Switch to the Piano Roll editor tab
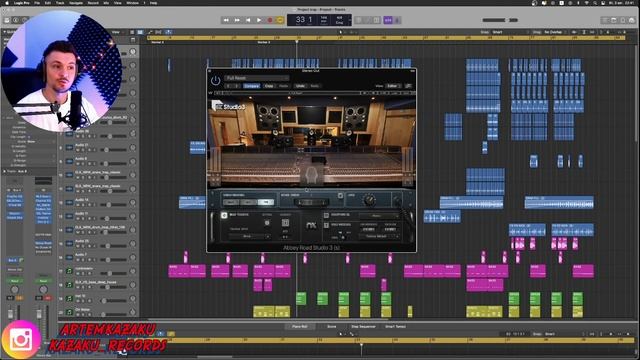640x360 pixels. pyautogui.click(x=300, y=327)
